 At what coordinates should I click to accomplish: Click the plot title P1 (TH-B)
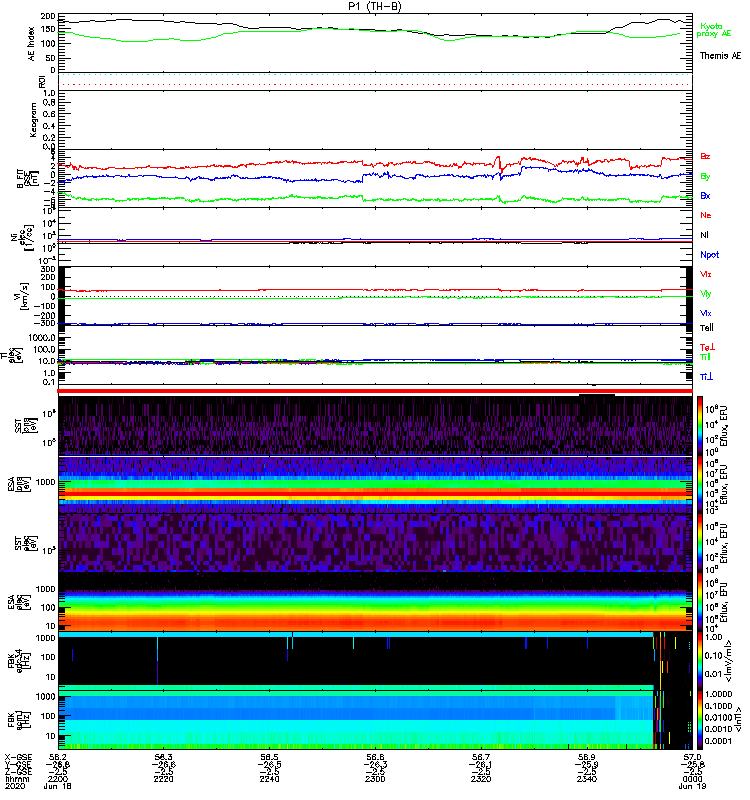[375, 6]
